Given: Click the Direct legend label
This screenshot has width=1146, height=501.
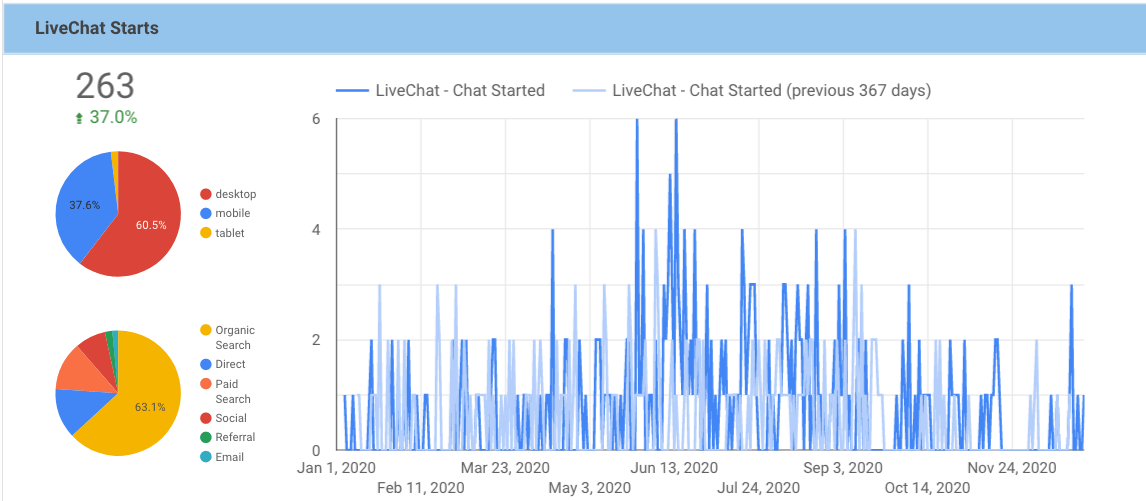Looking at the screenshot, I should pyautogui.click(x=230, y=364).
